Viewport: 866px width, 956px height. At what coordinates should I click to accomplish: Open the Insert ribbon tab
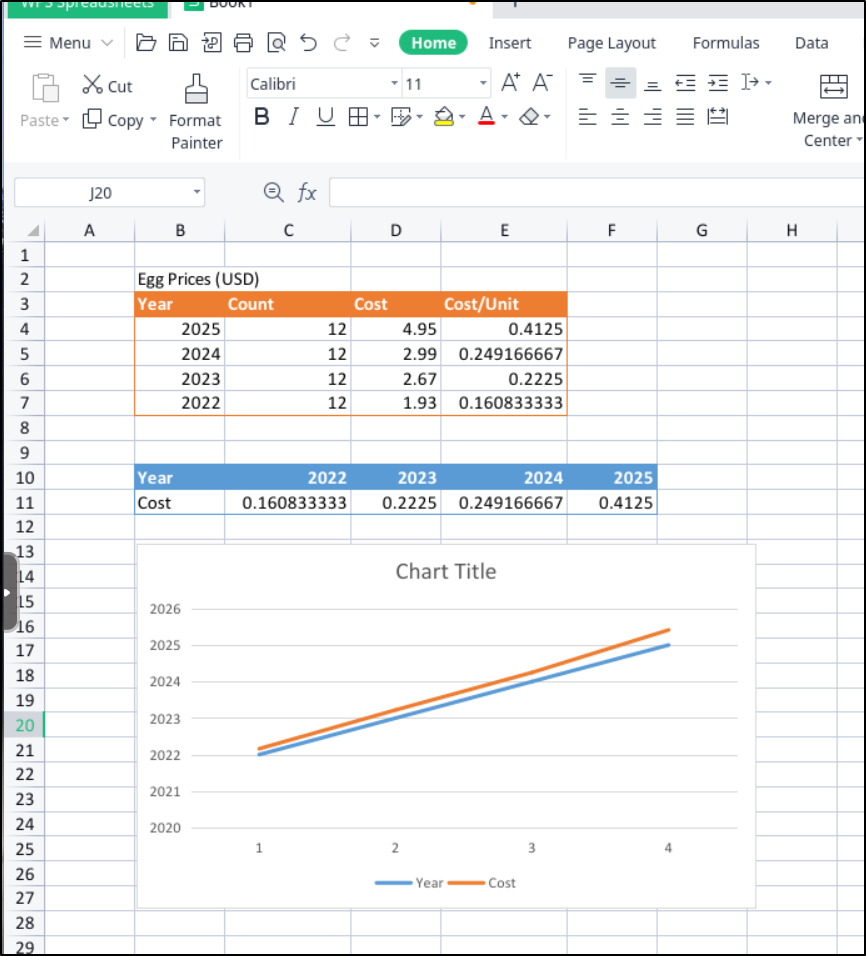pyautogui.click(x=509, y=43)
